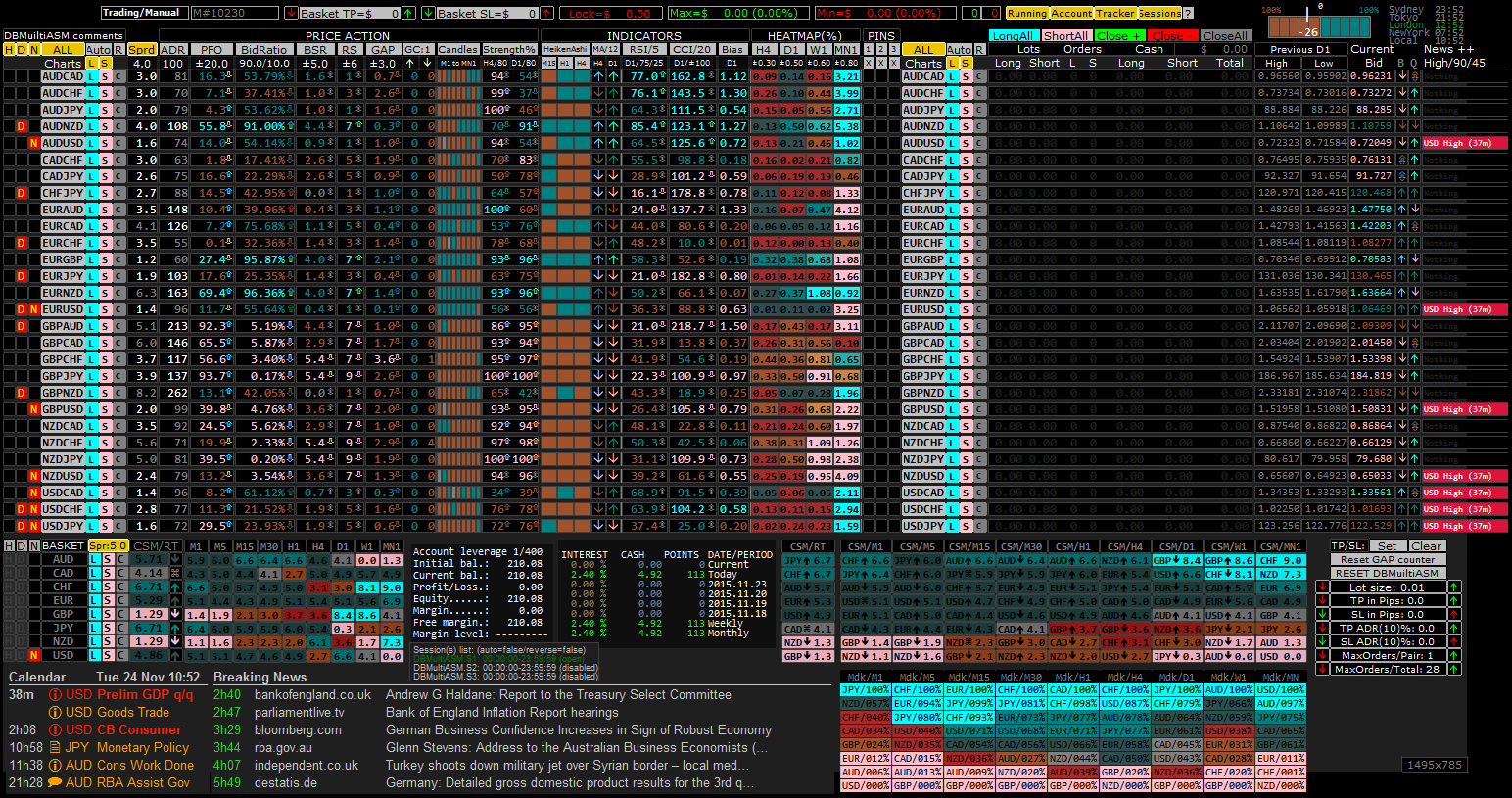The width and height of the screenshot is (1512, 798).
Task: Click the cyan L icon for AUDCAD in left table
Action: coord(92,76)
